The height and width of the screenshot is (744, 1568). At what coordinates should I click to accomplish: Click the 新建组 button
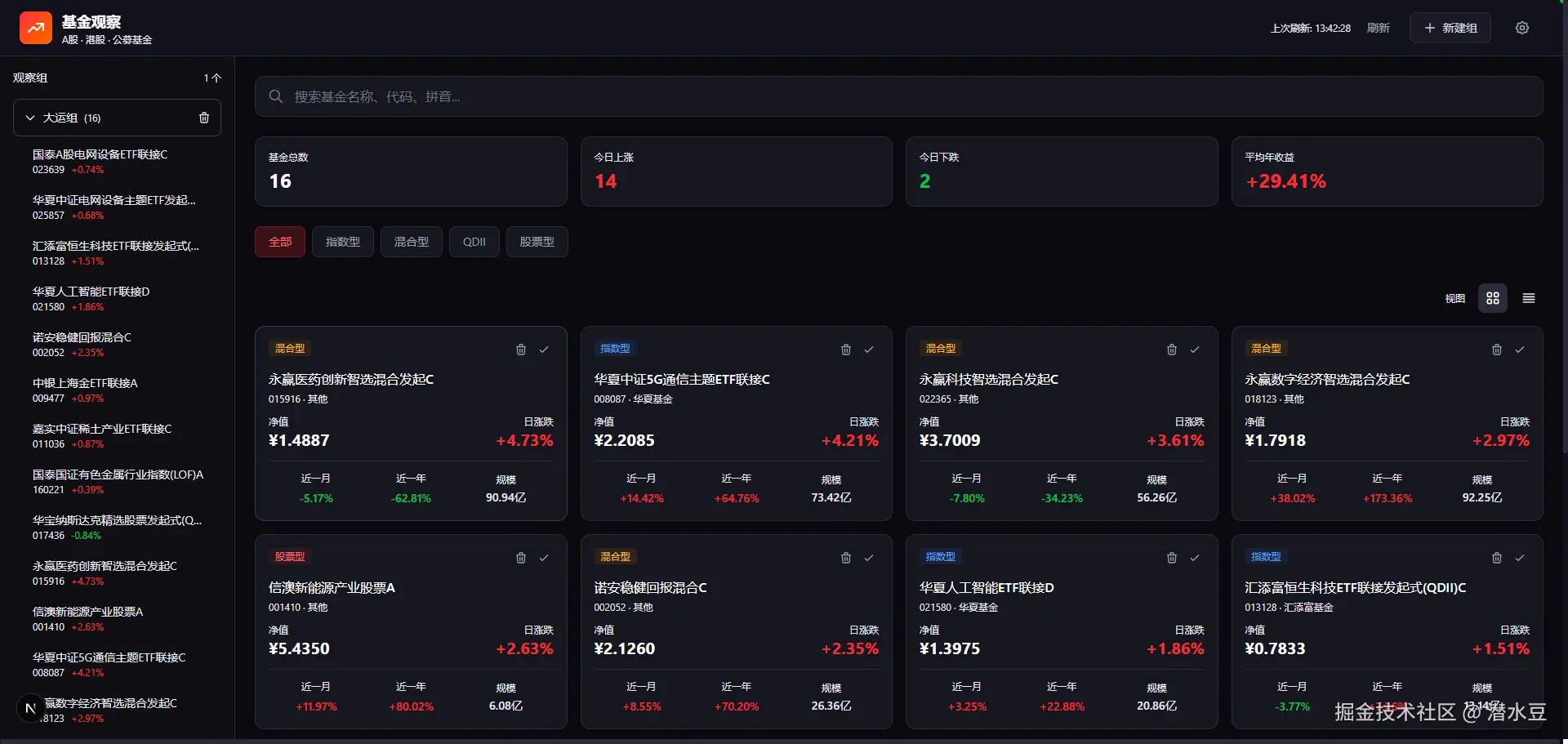coord(1450,28)
